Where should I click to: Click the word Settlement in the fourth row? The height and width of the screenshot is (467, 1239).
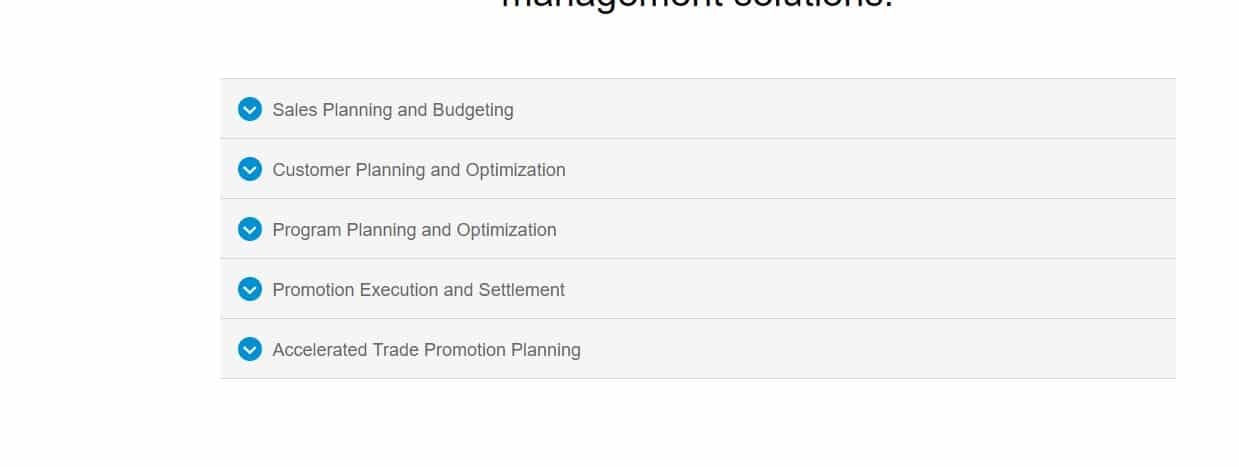[521, 290]
